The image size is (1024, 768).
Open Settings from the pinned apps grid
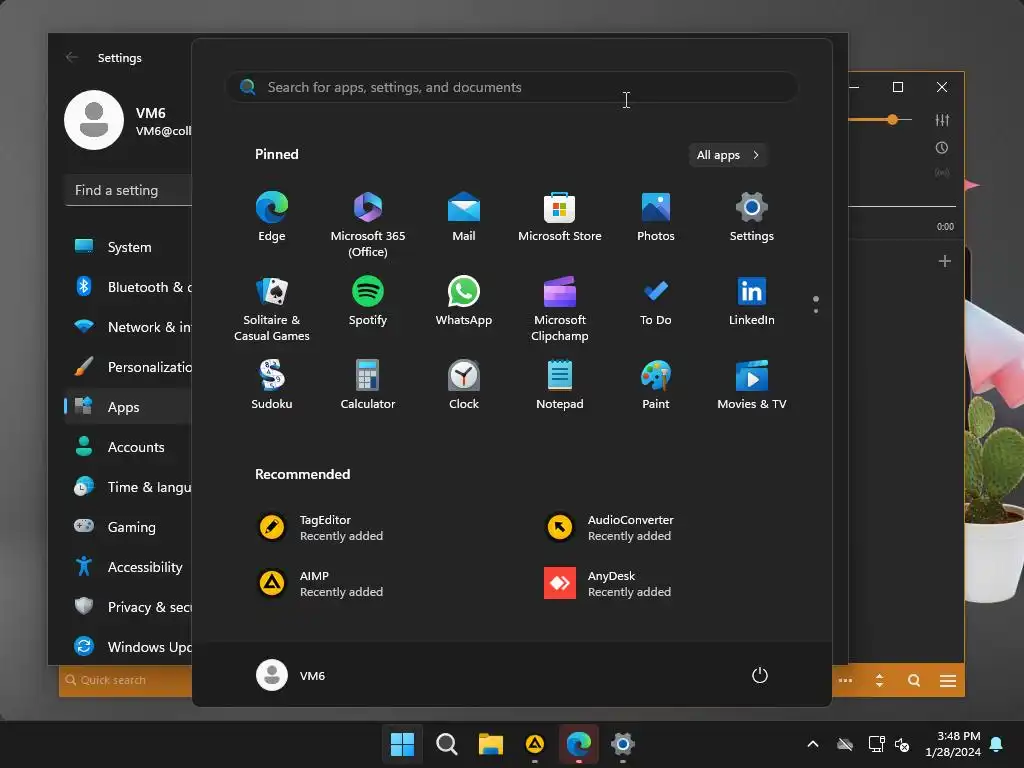pyautogui.click(x=752, y=217)
